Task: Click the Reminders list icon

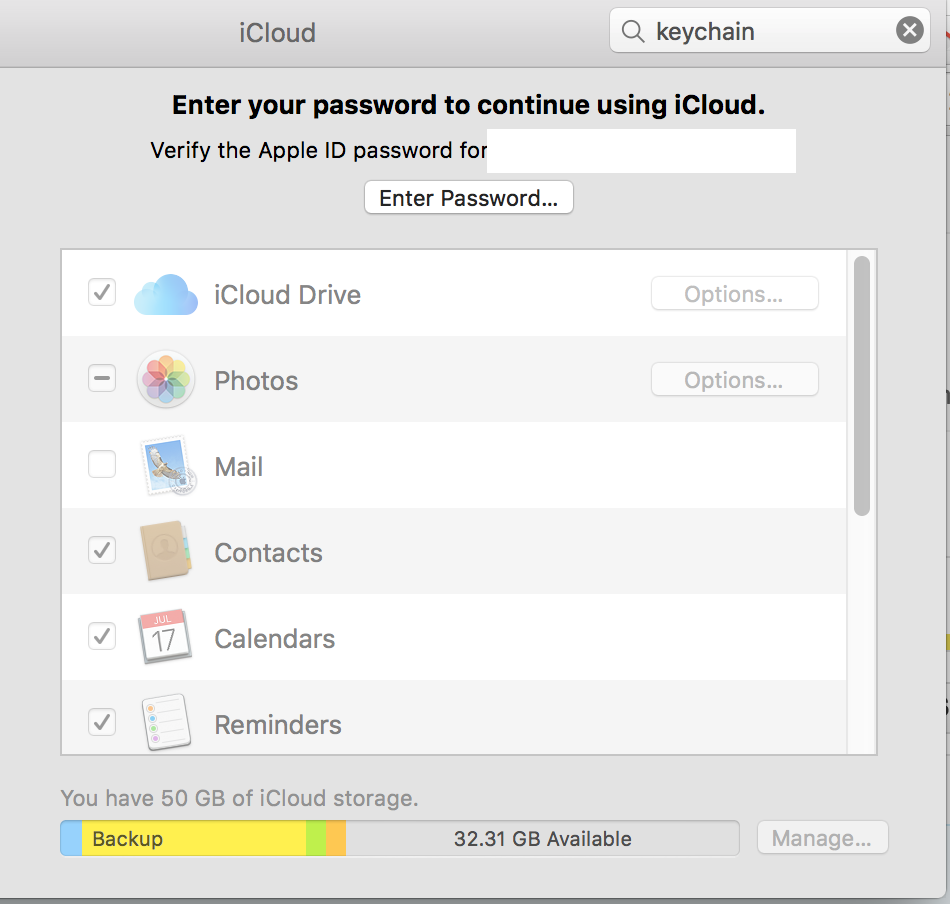Action: 165,723
